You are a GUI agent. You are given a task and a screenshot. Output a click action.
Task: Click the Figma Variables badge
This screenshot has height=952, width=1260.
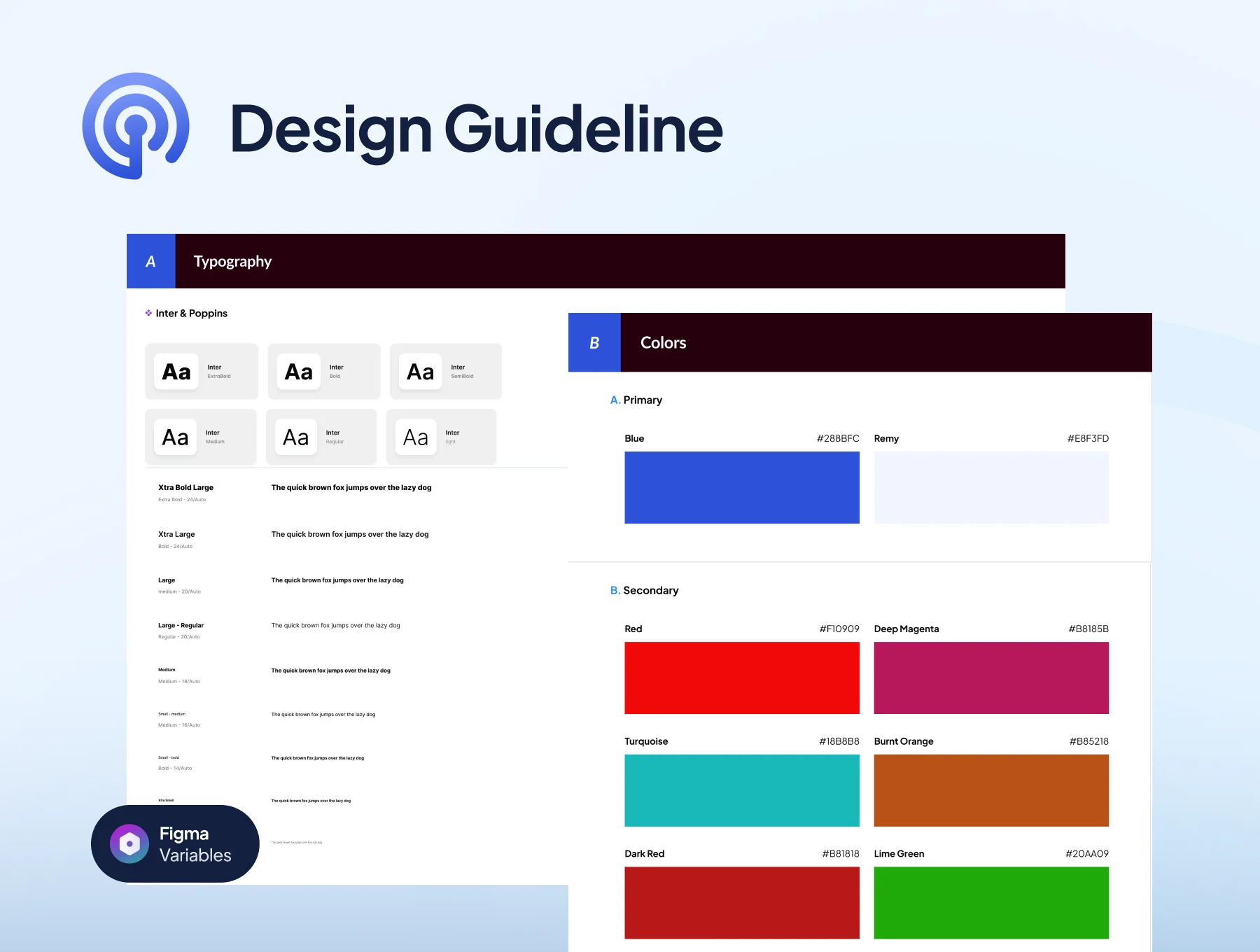175,843
